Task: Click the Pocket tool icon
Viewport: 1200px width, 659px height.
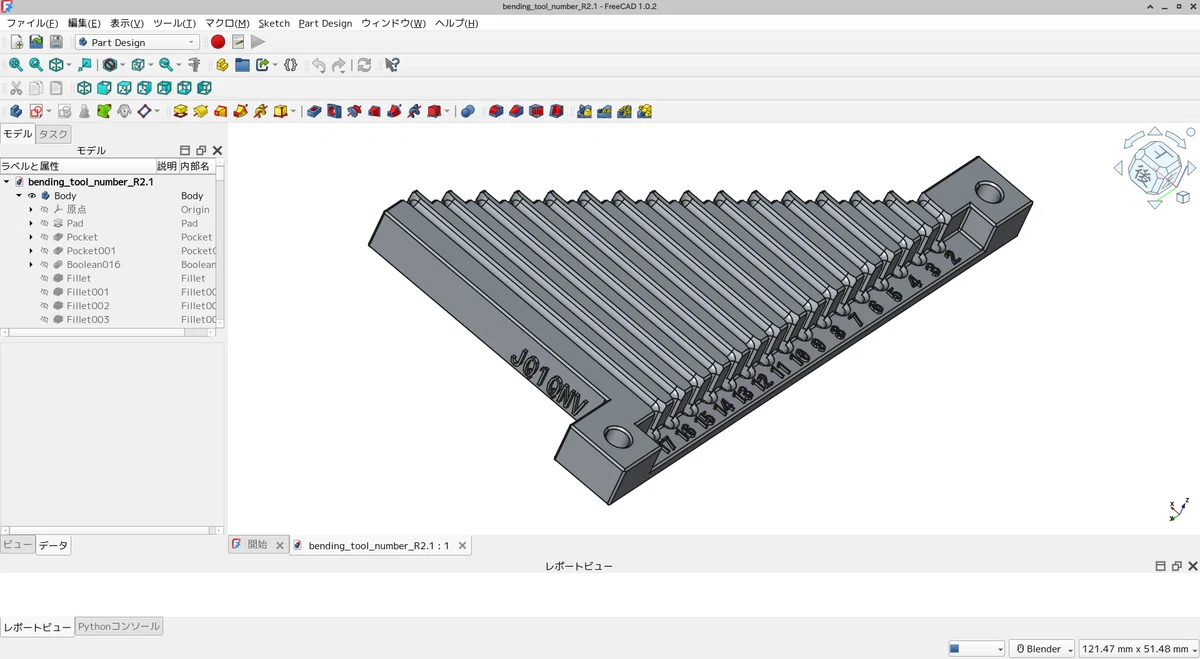Action: point(314,111)
